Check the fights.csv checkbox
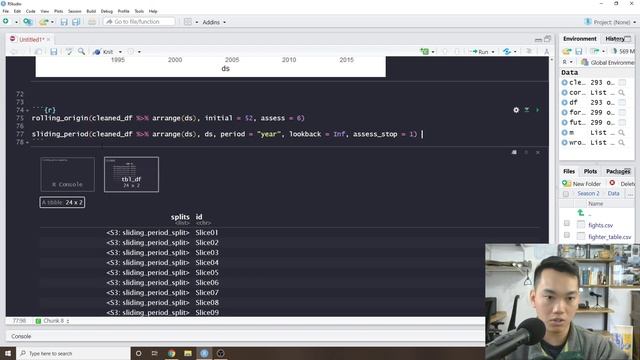640x360 pixels. pyautogui.click(x=567, y=223)
